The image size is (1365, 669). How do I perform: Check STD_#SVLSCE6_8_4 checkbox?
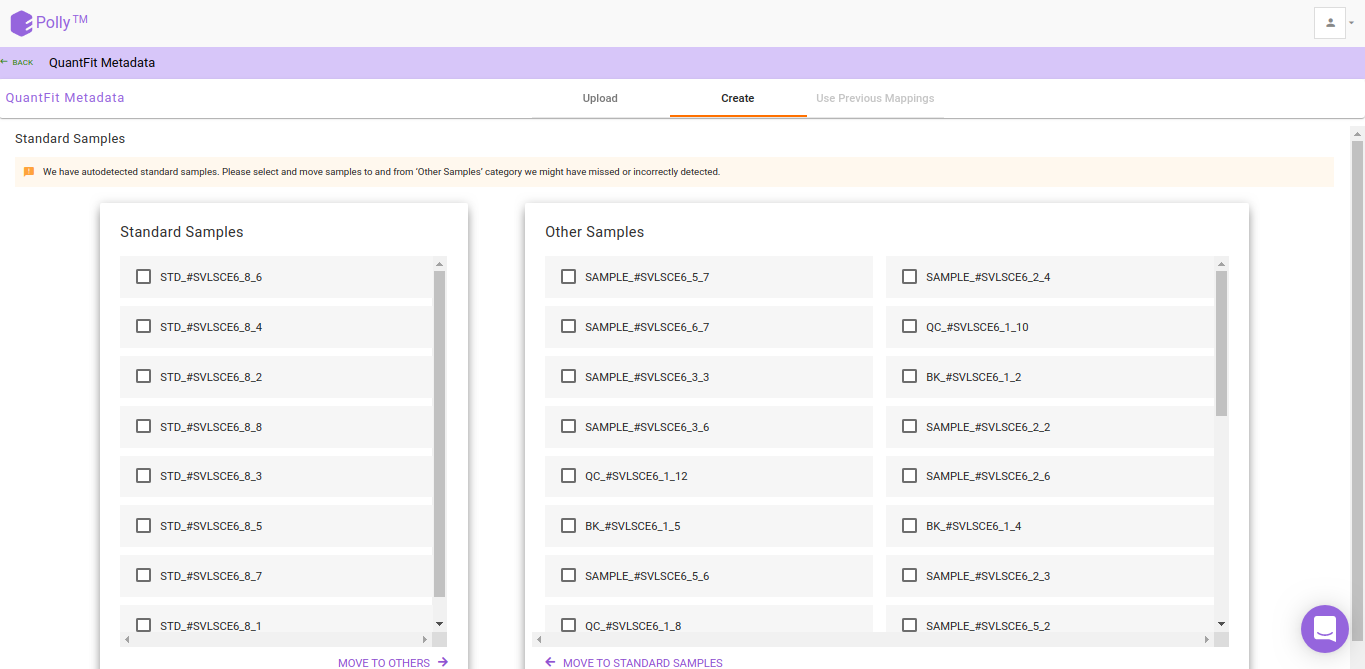pos(143,326)
